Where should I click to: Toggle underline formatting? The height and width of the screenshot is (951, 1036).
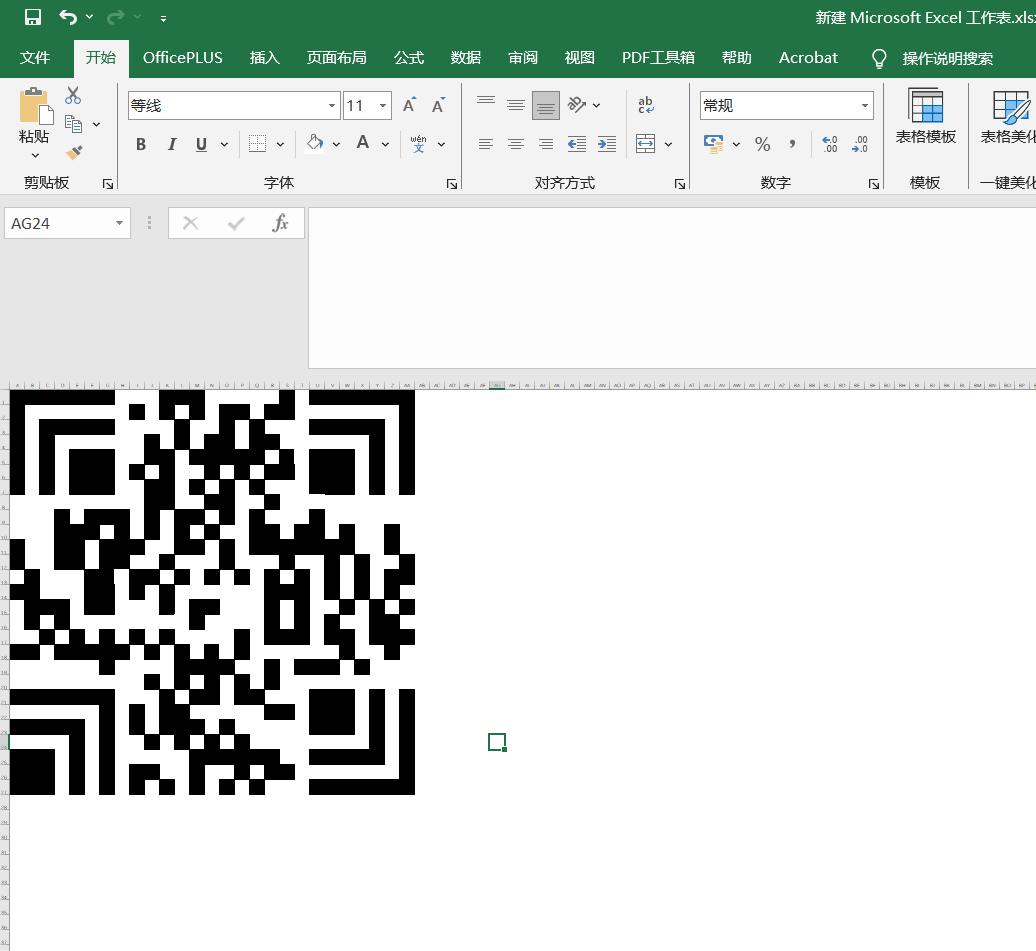coord(202,144)
